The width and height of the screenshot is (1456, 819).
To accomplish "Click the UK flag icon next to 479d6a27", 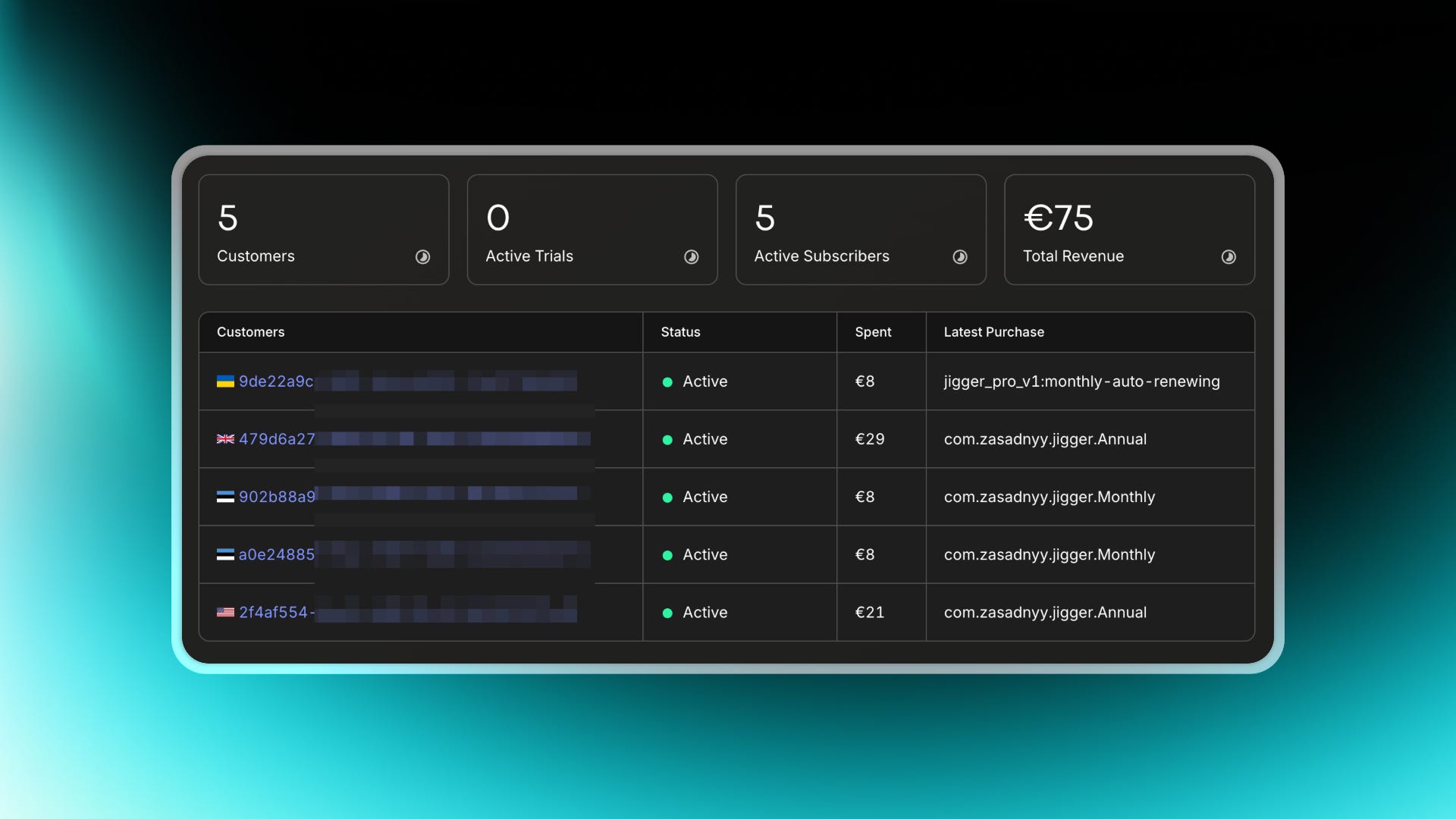I will click(x=225, y=439).
